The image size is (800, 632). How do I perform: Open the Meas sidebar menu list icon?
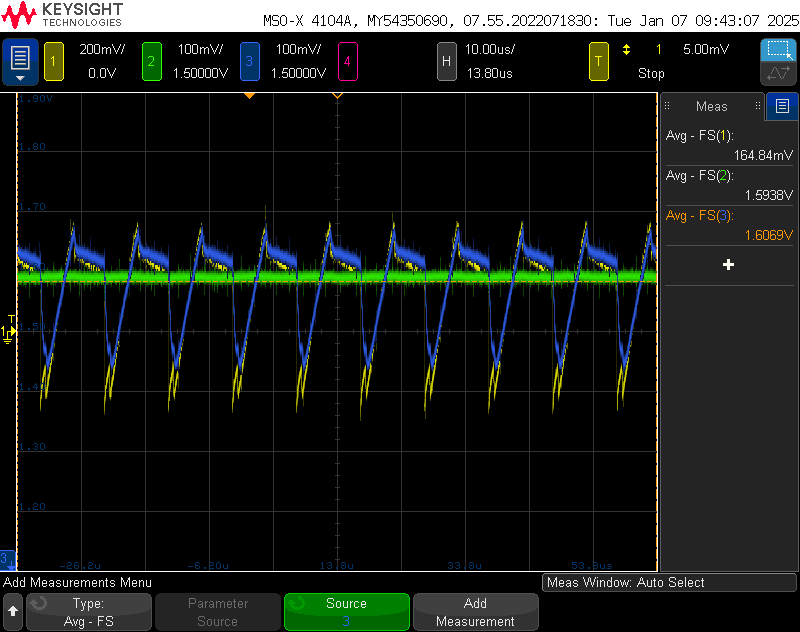[782, 106]
